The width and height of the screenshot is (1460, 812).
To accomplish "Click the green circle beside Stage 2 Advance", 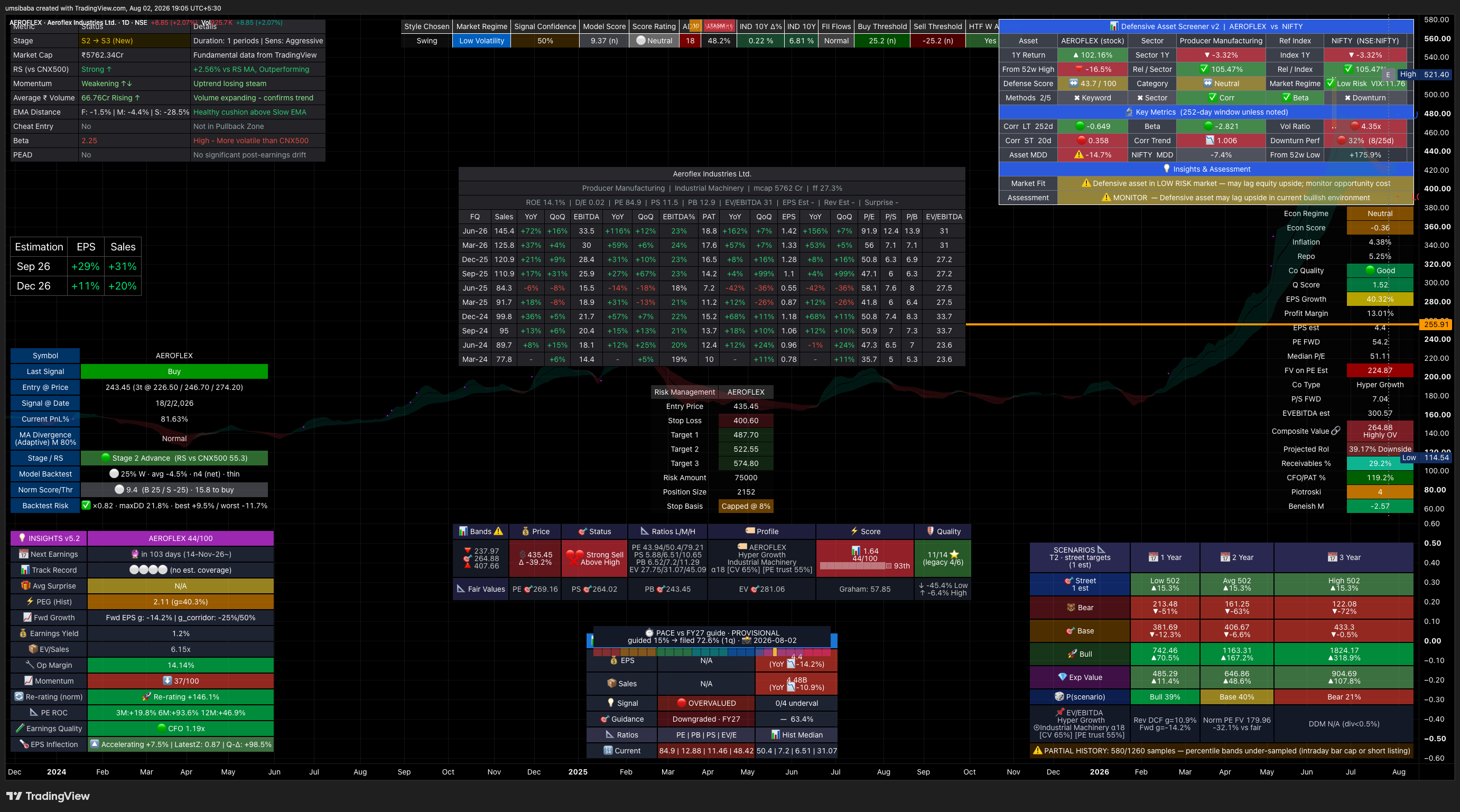I will (x=106, y=458).
